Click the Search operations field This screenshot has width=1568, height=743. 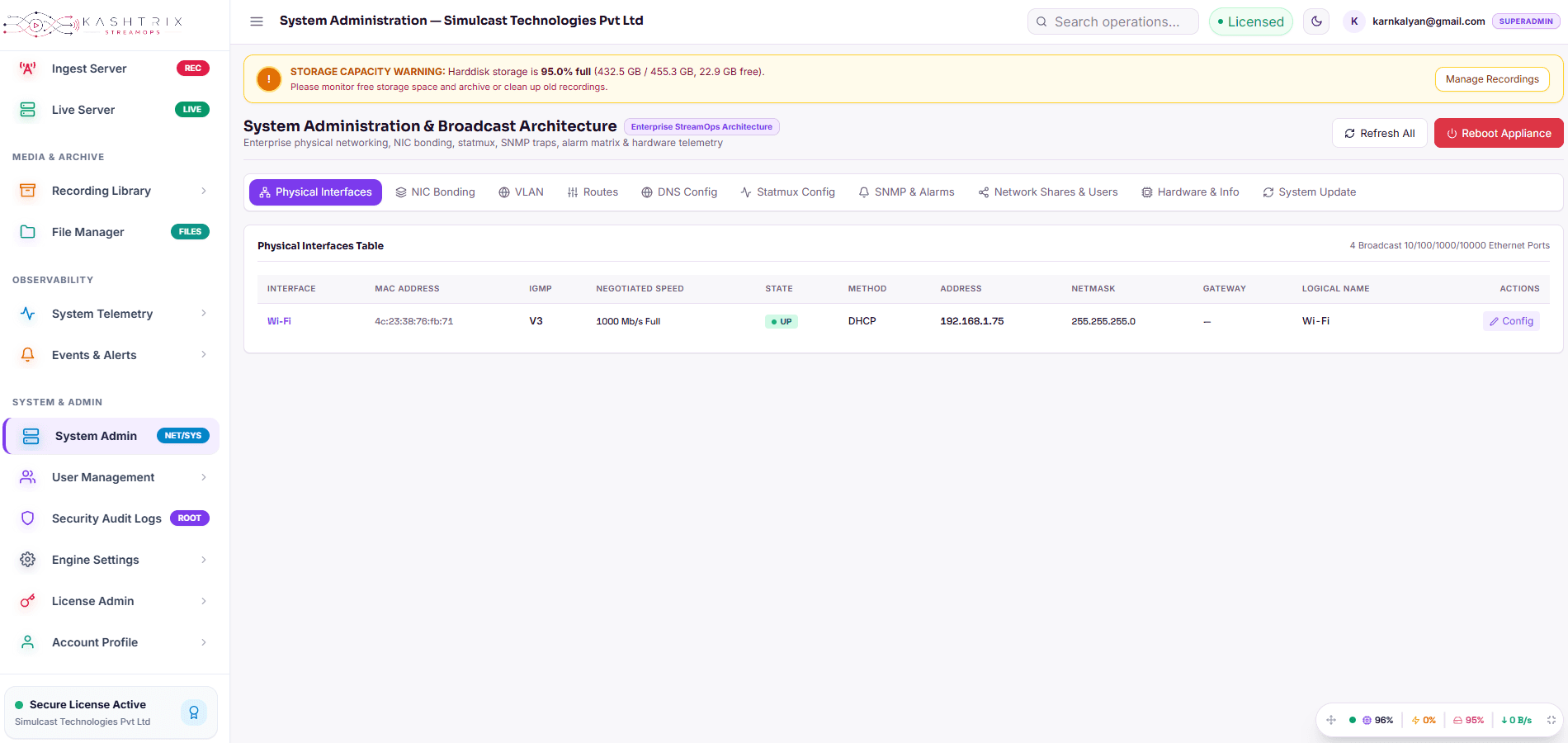point(1113,21)
